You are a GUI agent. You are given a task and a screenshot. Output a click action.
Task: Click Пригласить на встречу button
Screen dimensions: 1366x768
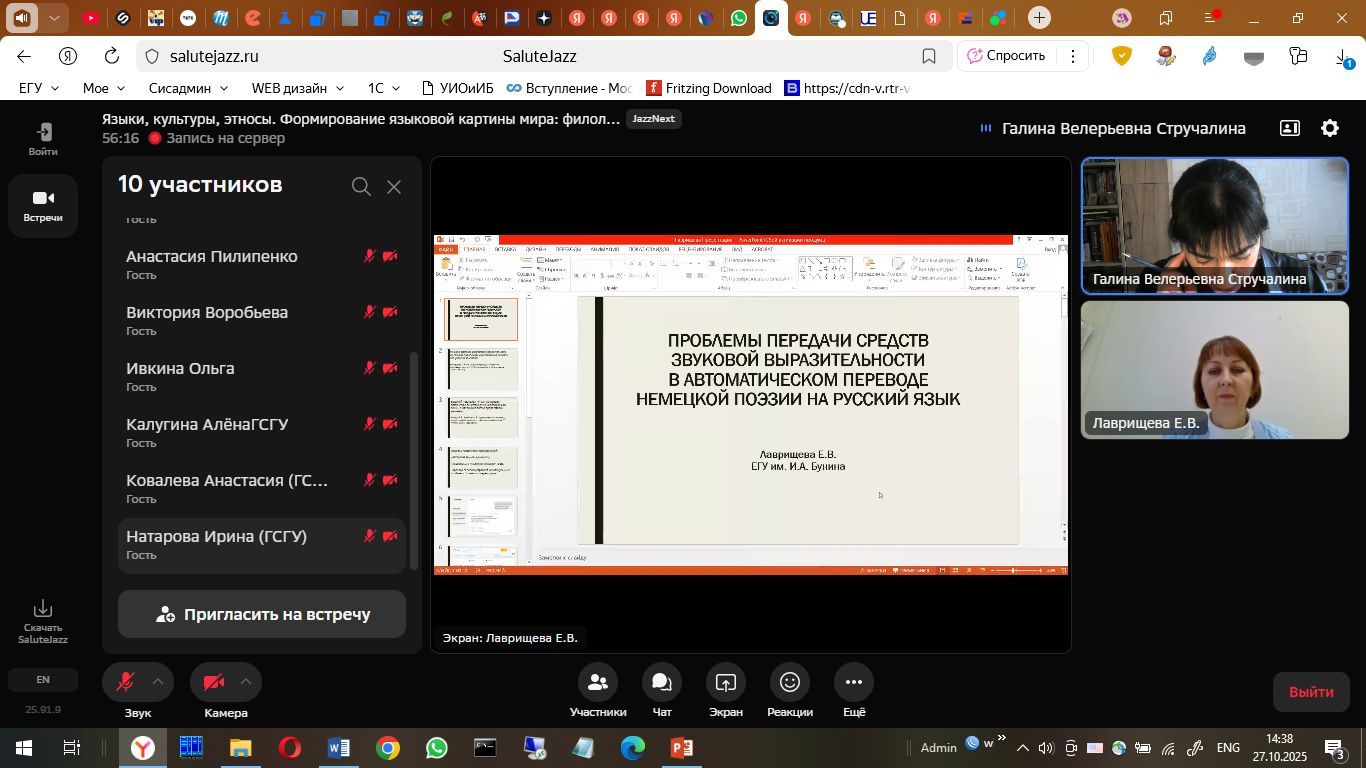[x=262, y=614]
